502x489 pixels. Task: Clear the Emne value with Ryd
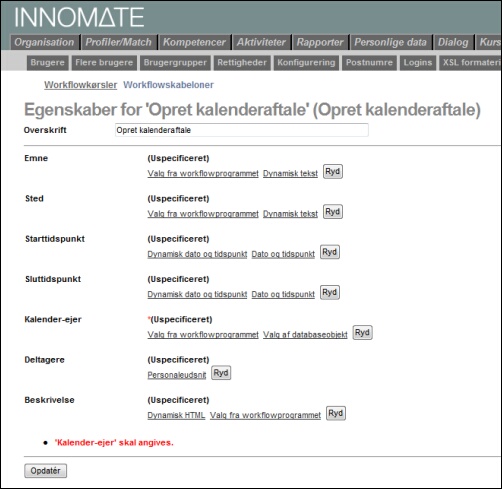tap(333, 172)
